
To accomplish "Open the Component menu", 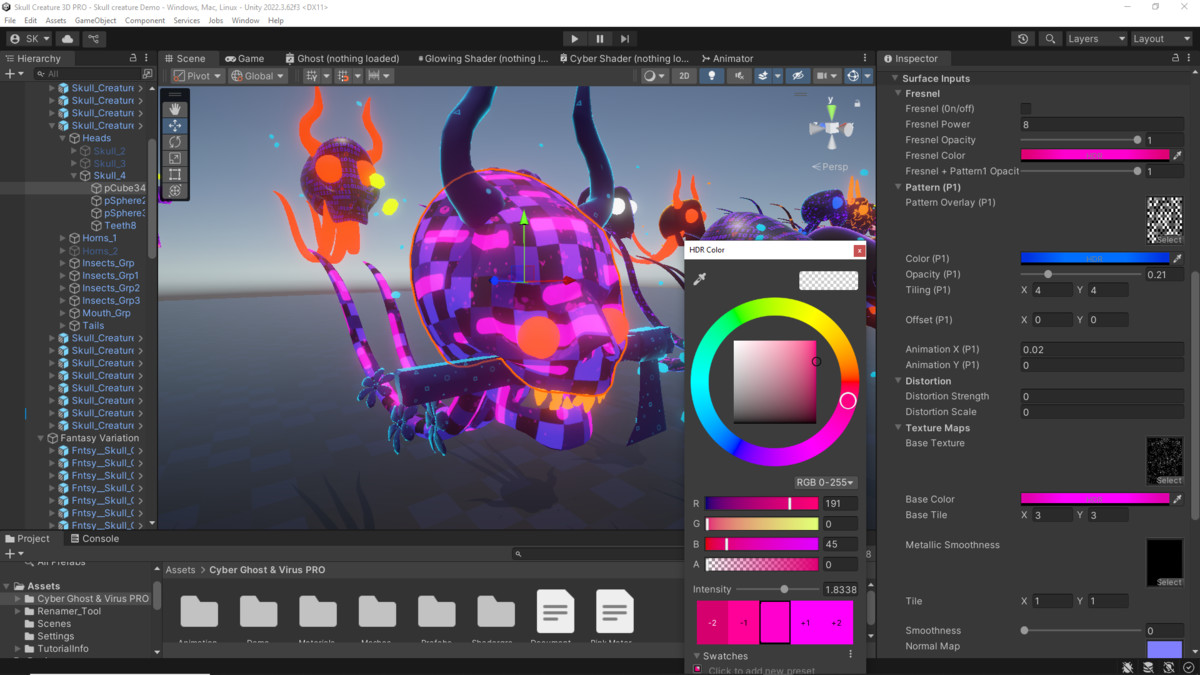I will point(145,20).
